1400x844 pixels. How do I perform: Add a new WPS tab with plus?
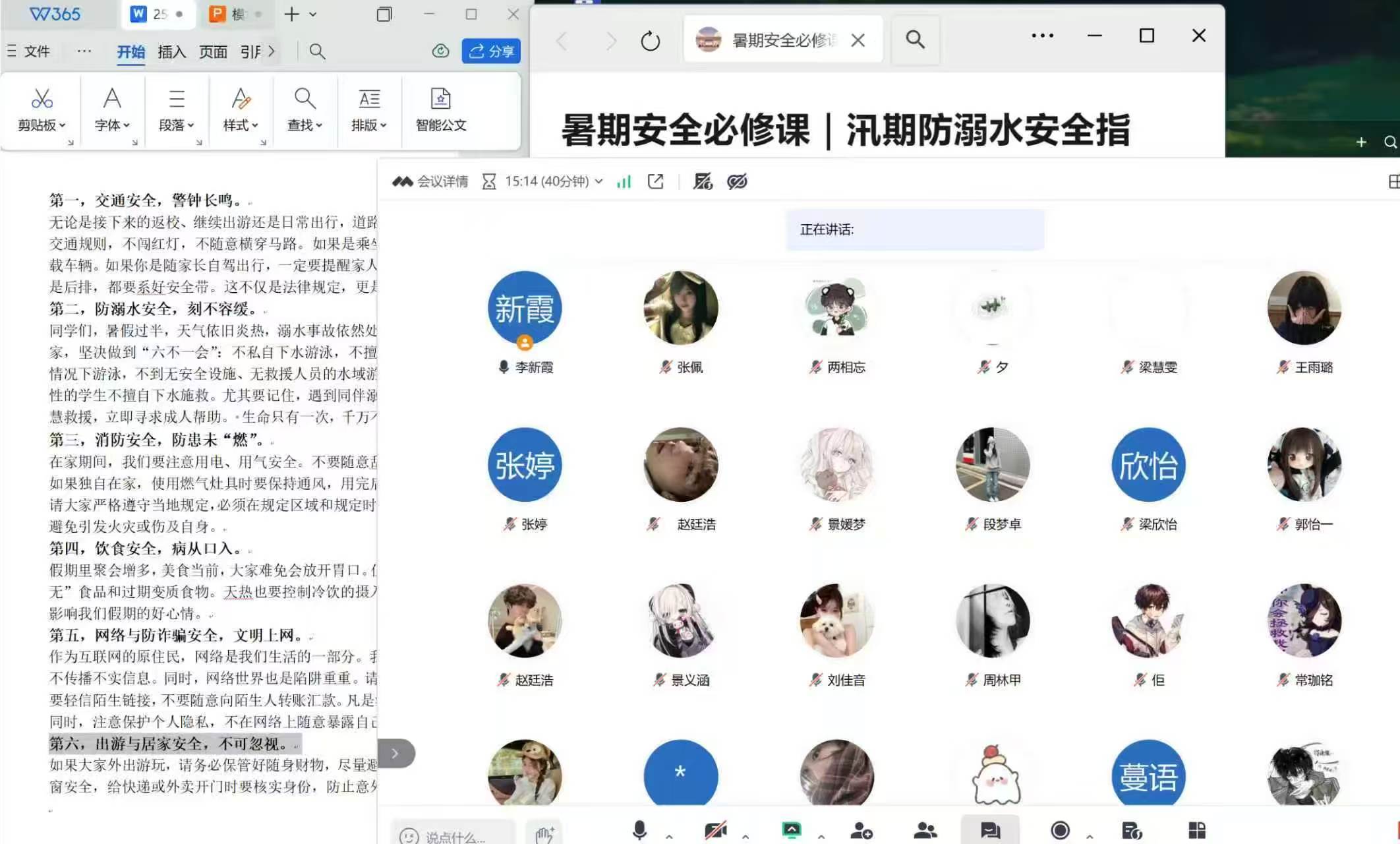pyautogui.click(x=291, y=14)
